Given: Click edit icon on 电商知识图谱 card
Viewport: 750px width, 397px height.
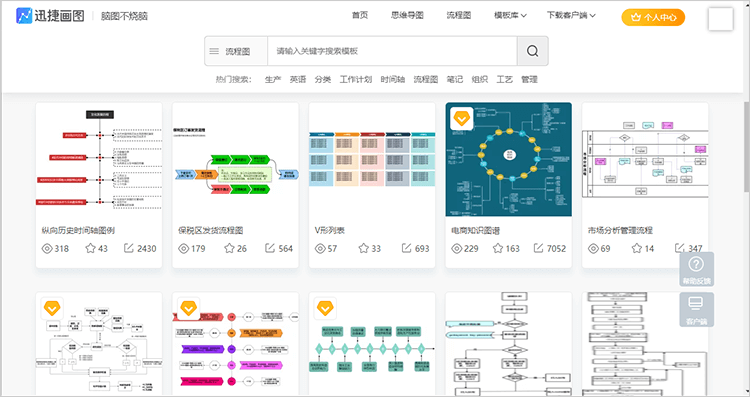Looking at the screenshot, I should [x=539, y=248].
